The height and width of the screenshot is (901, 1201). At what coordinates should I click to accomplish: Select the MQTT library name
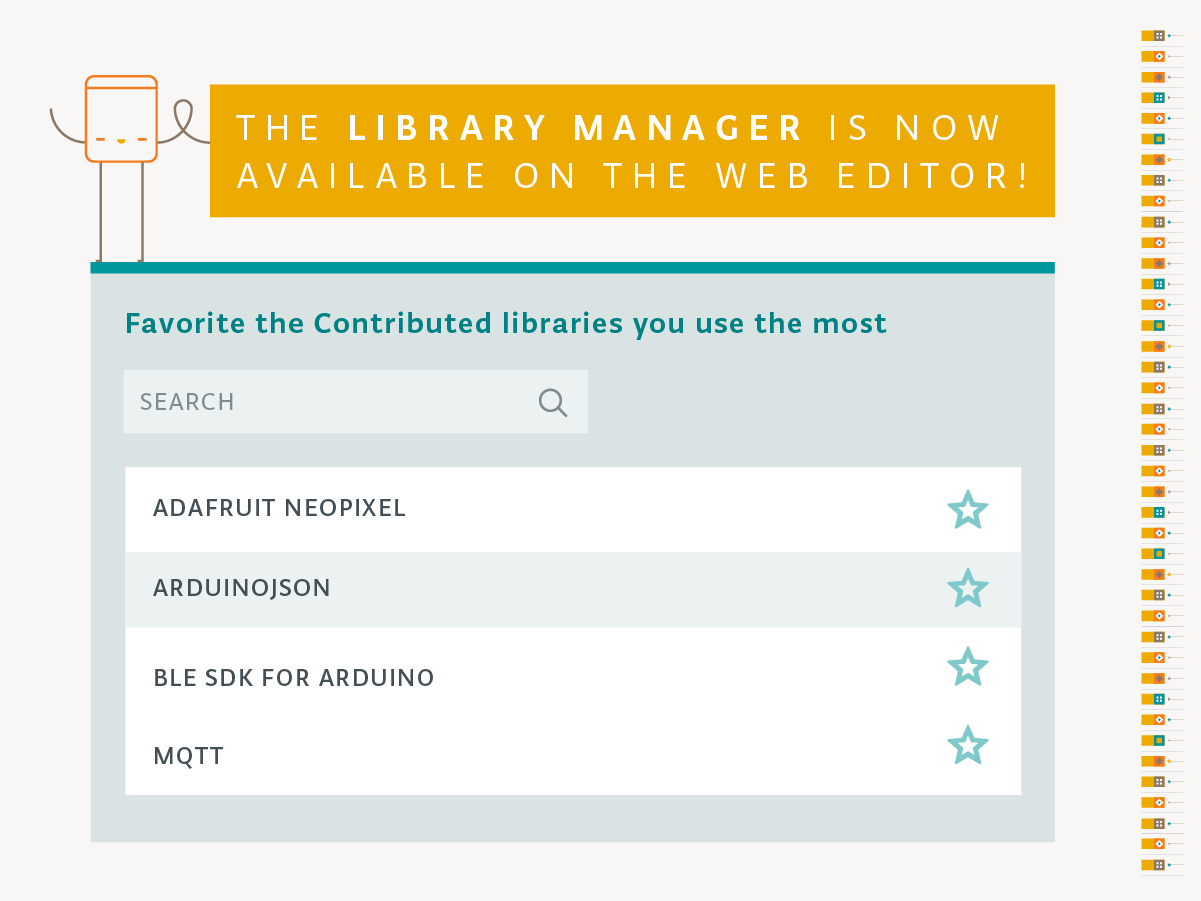point(188,756)
